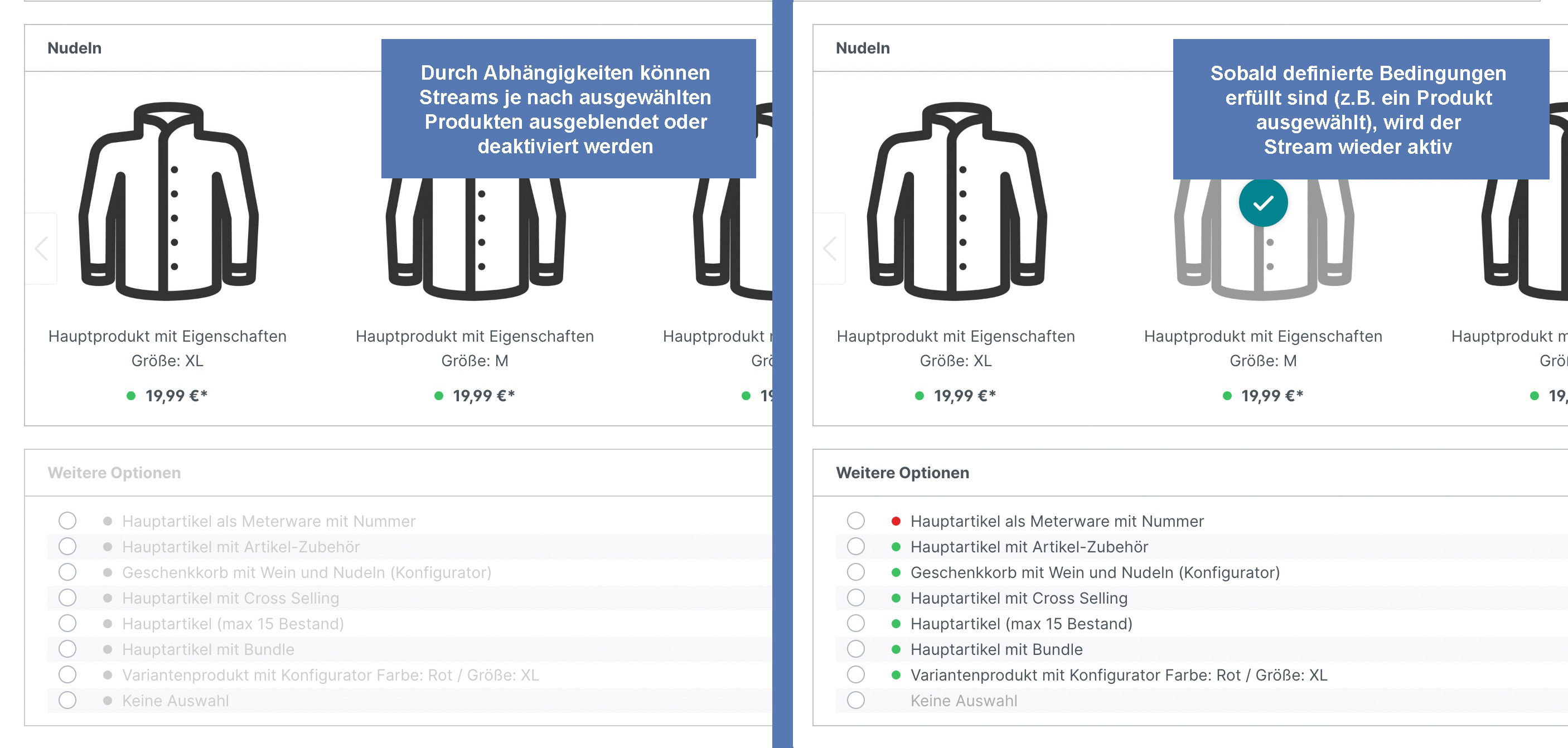Click 19,99 € price under left XL product
The height and width of the screenshot is (748, 1568).
tap(176, 396)
